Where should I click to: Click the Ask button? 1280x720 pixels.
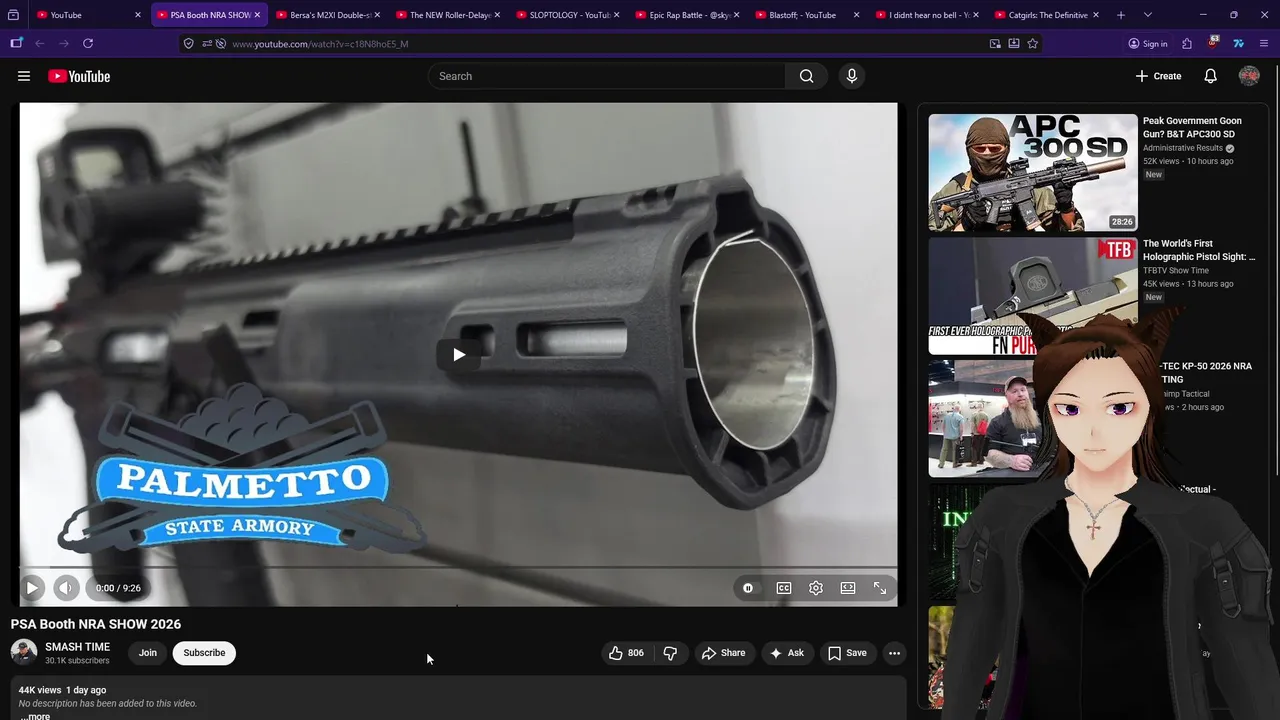point(787,653)
